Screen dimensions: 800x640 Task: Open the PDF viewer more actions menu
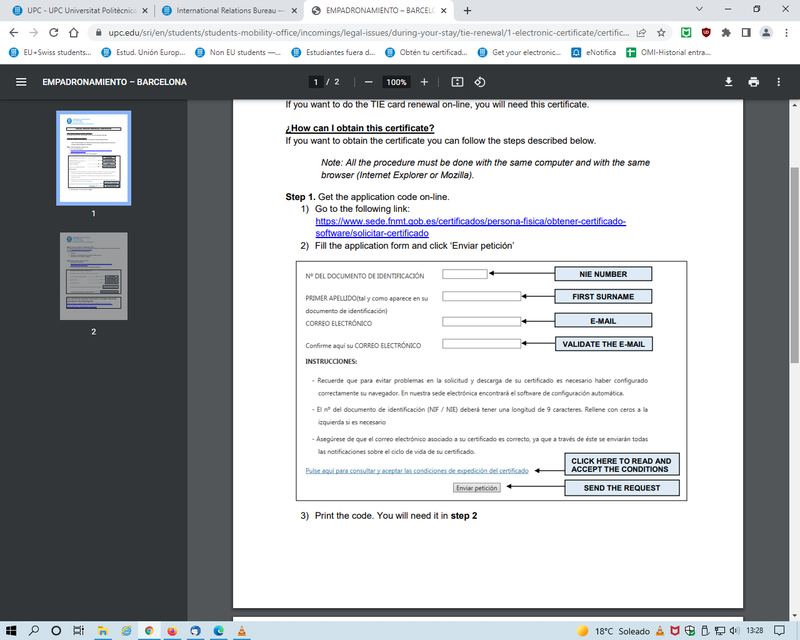pyautogui.click(x=779, y=82)
